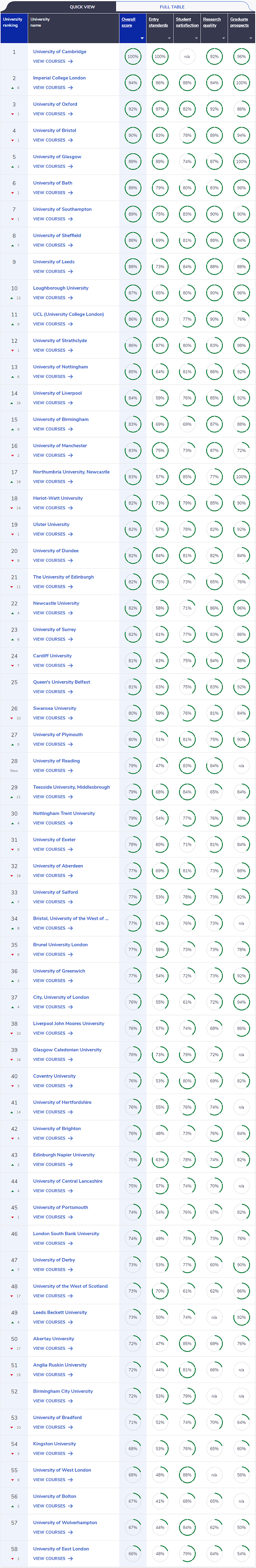Image resolution: width=256 pixels, height=1568 pixels.
Task: Switch to the Full Table tab
Action: [x=172, y=7]
